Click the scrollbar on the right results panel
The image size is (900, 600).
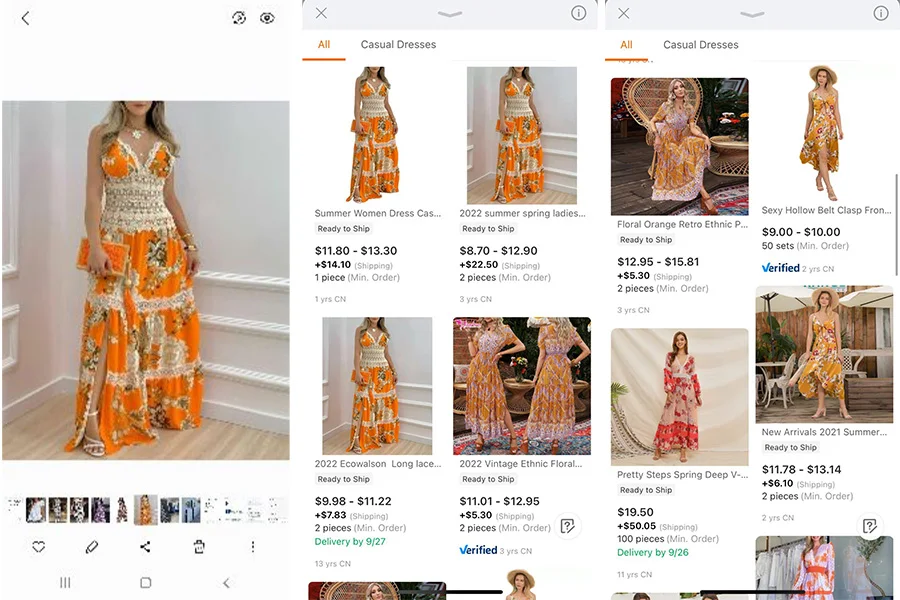pos(896,223)
